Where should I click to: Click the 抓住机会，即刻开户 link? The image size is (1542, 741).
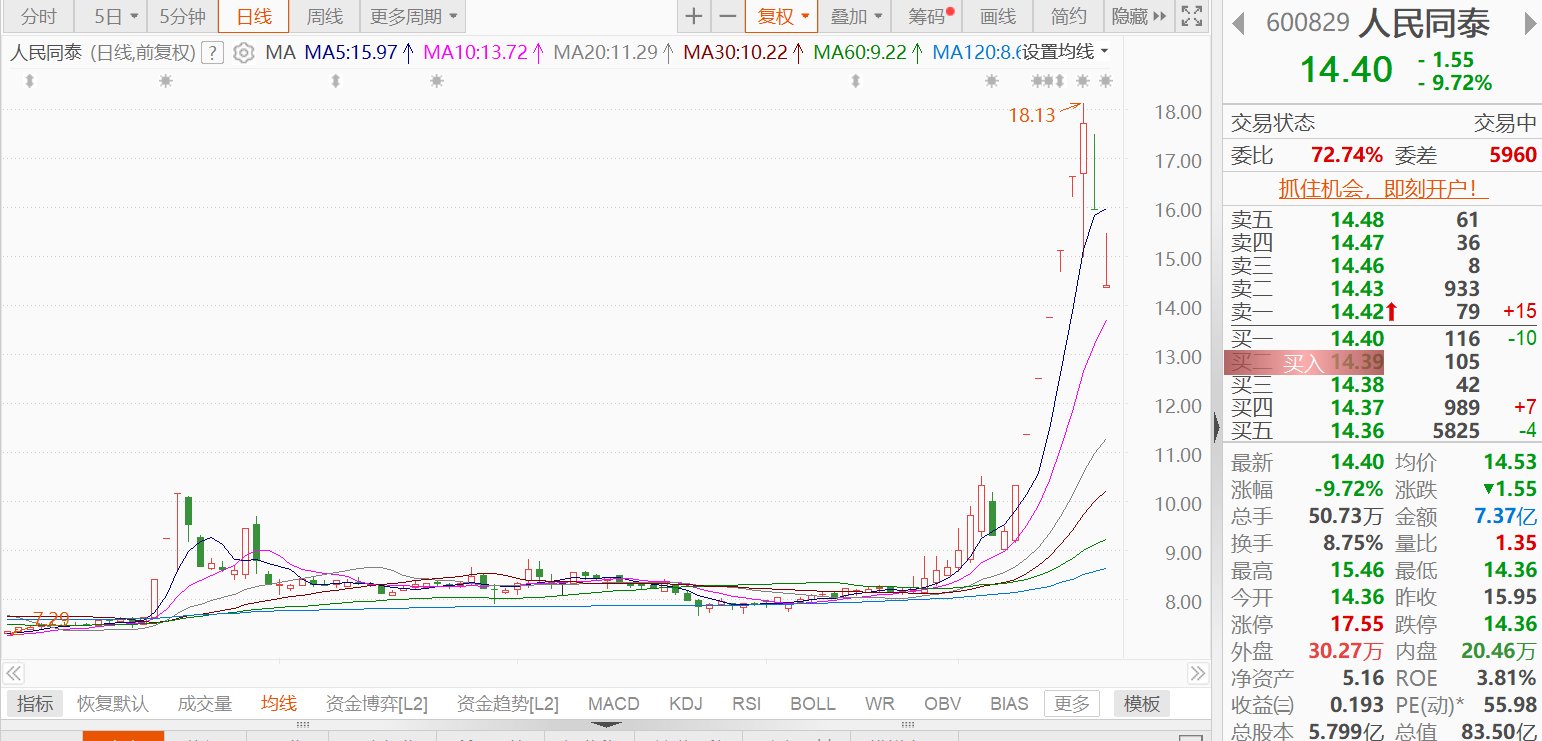click(1382, 188)
